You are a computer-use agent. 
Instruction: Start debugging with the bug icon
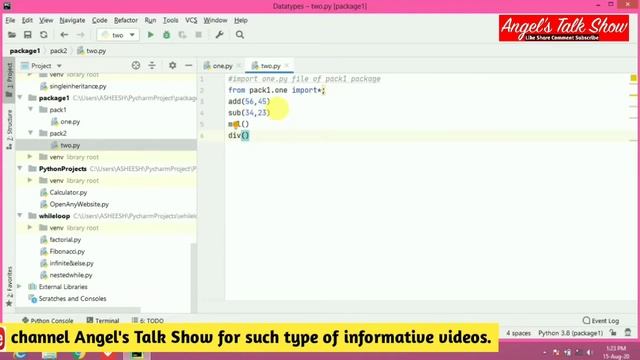click(167, 35)
